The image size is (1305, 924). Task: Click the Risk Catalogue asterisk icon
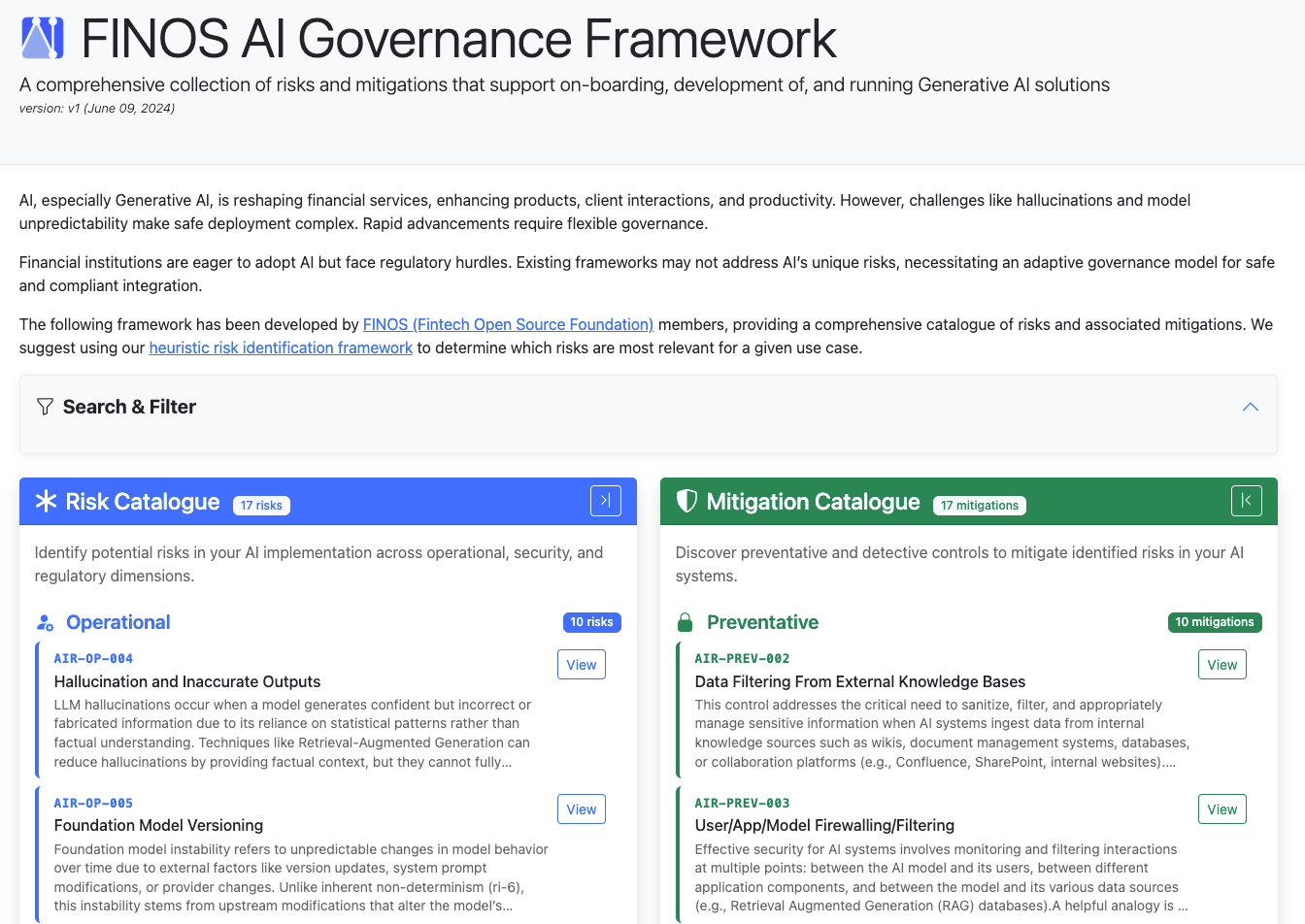[x=46, y=501]
